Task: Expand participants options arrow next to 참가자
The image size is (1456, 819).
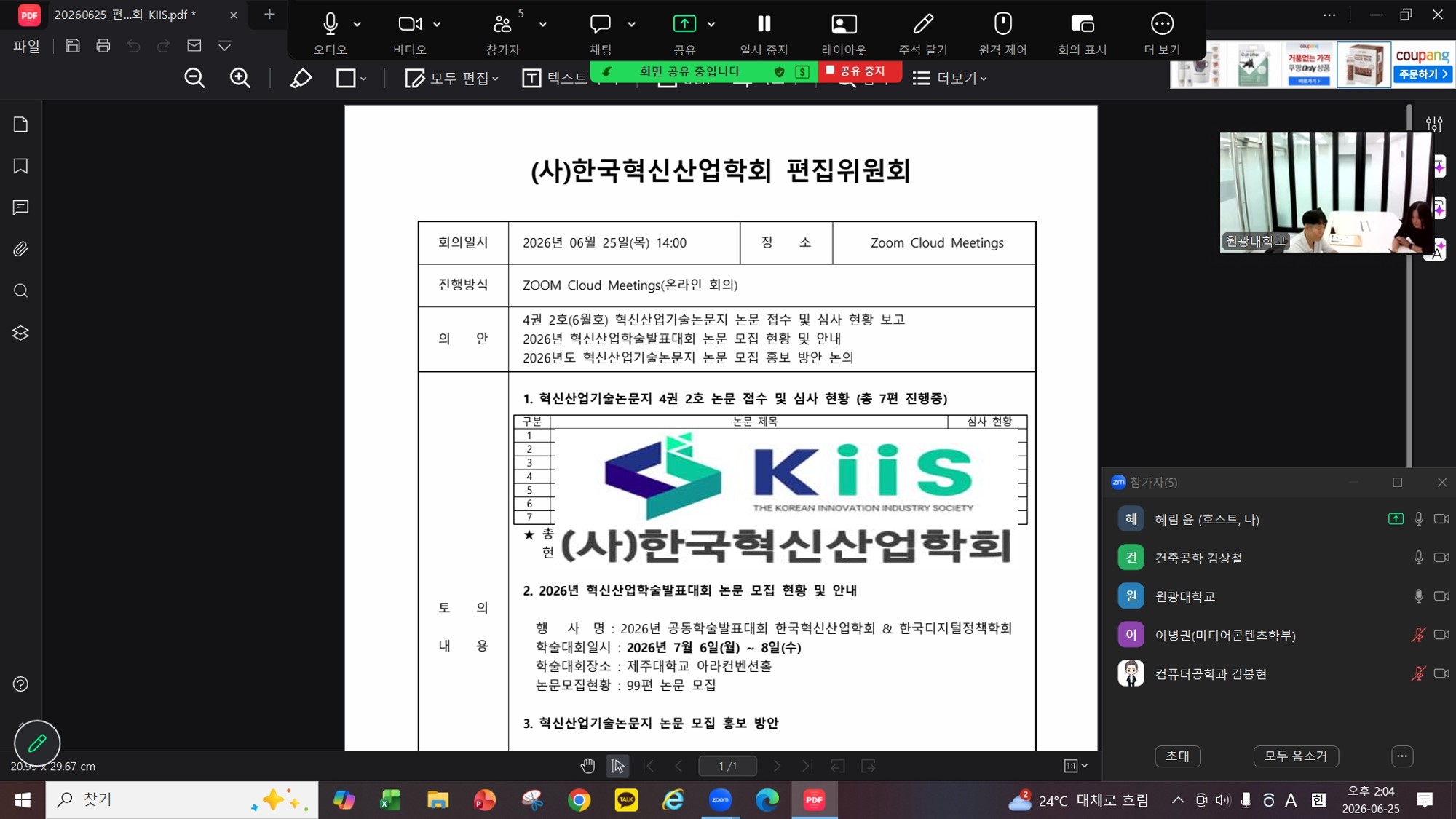Action: point(543,24)
